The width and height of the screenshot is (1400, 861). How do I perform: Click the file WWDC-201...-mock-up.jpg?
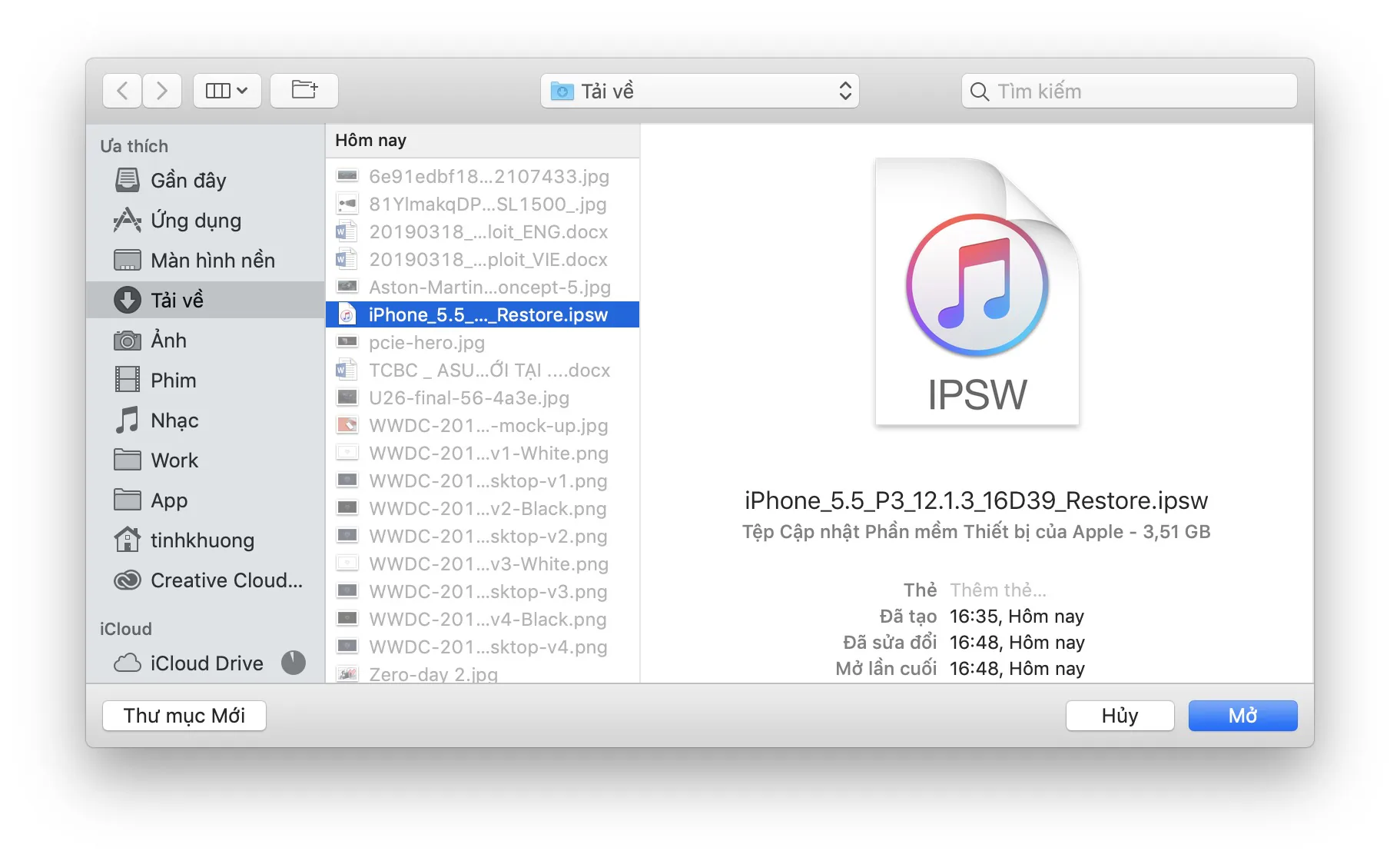[483, 425]
